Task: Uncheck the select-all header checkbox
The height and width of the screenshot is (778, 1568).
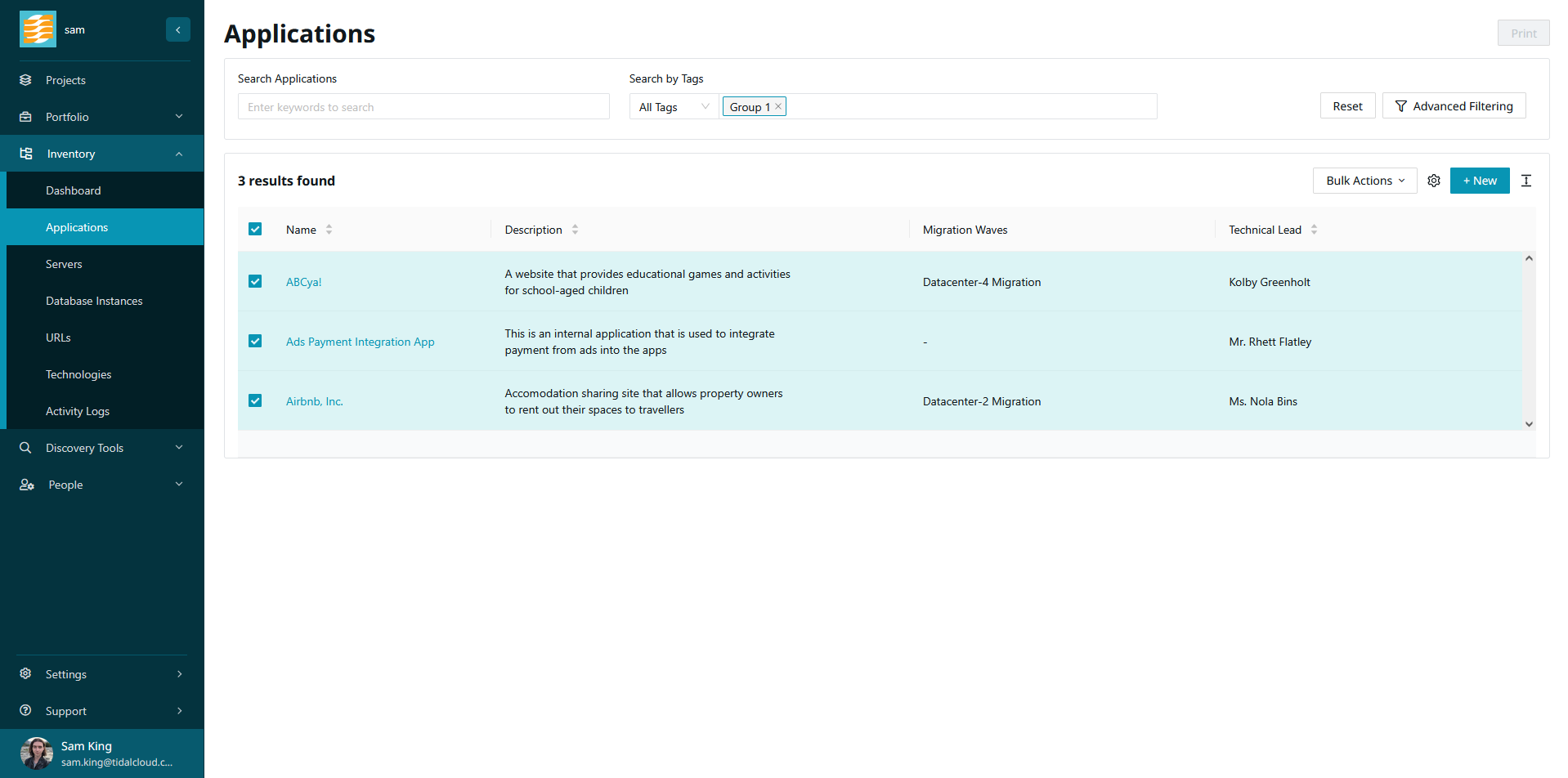Action: pos(255,230)
